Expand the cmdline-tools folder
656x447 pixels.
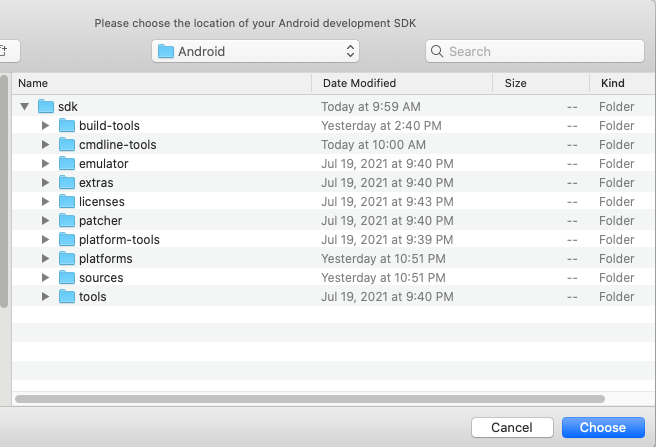[45, 144]
